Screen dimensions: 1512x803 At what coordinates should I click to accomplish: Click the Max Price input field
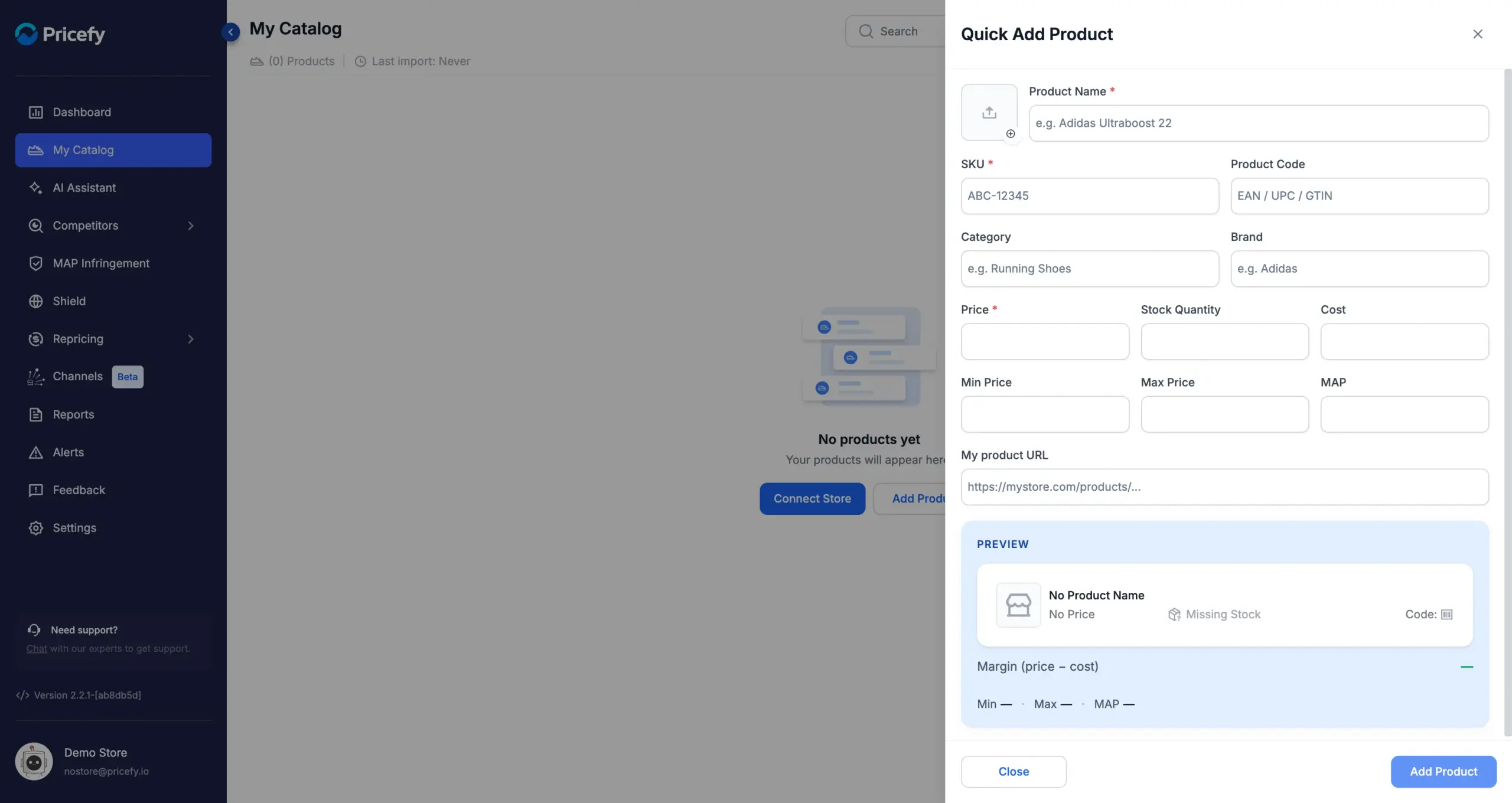[x=1225, y=414]
